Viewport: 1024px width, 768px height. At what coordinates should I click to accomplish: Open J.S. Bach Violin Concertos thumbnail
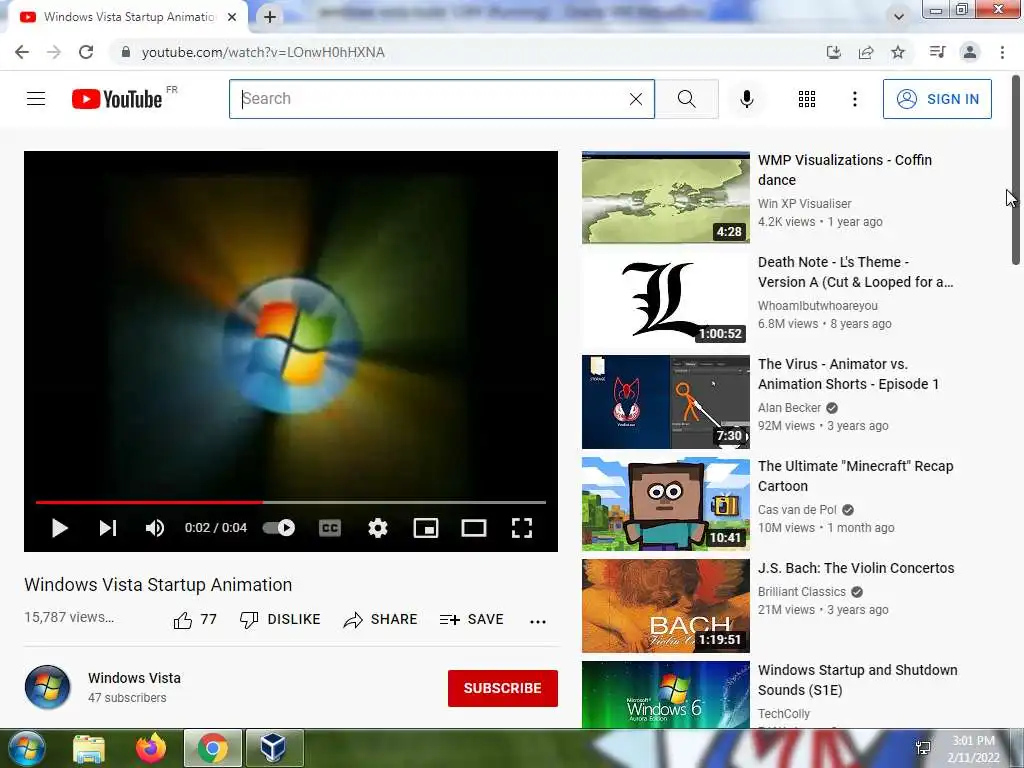click(x=665, y=605)
